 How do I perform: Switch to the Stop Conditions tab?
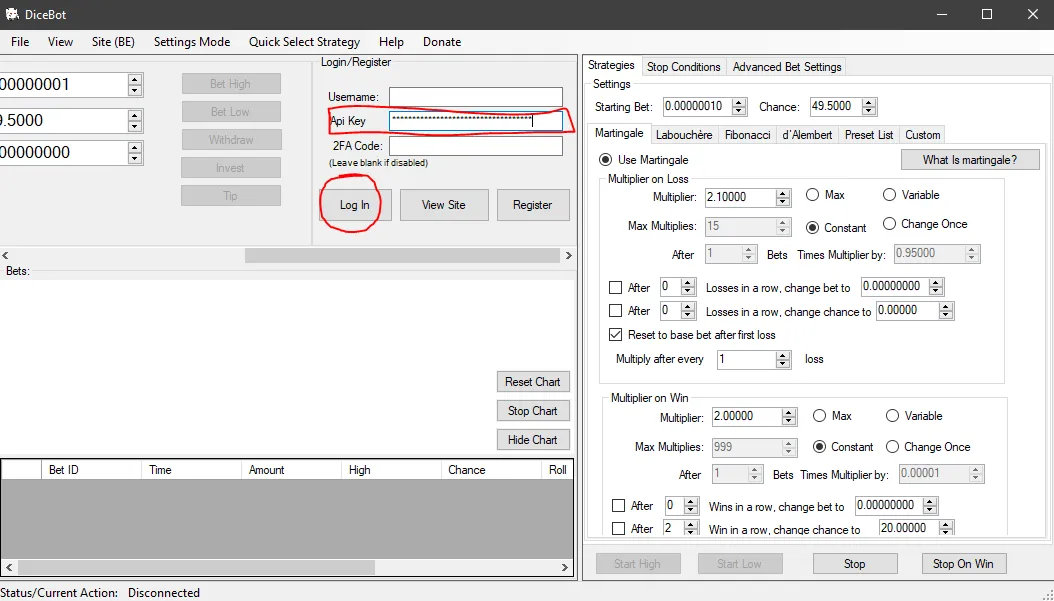684,67
